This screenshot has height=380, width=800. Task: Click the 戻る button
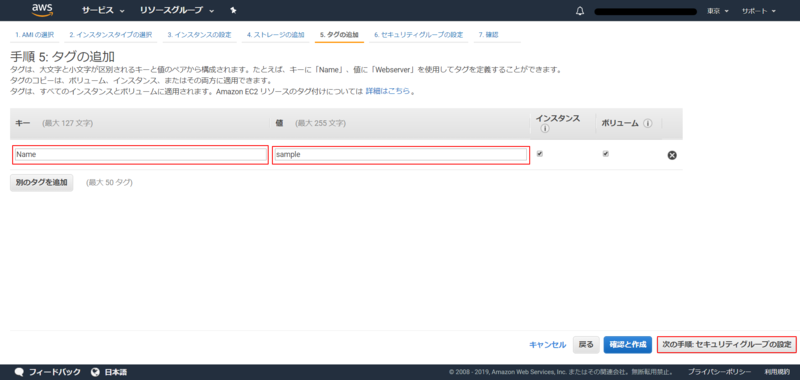tap(586, 345)
